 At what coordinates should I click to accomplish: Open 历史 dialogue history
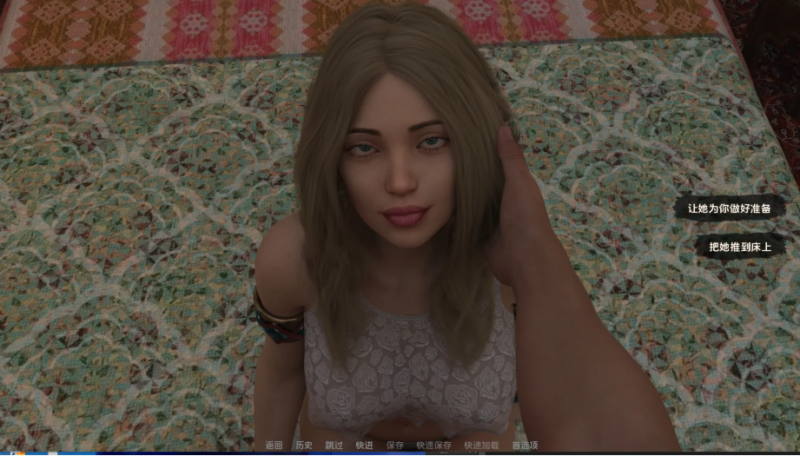(304, 445)
